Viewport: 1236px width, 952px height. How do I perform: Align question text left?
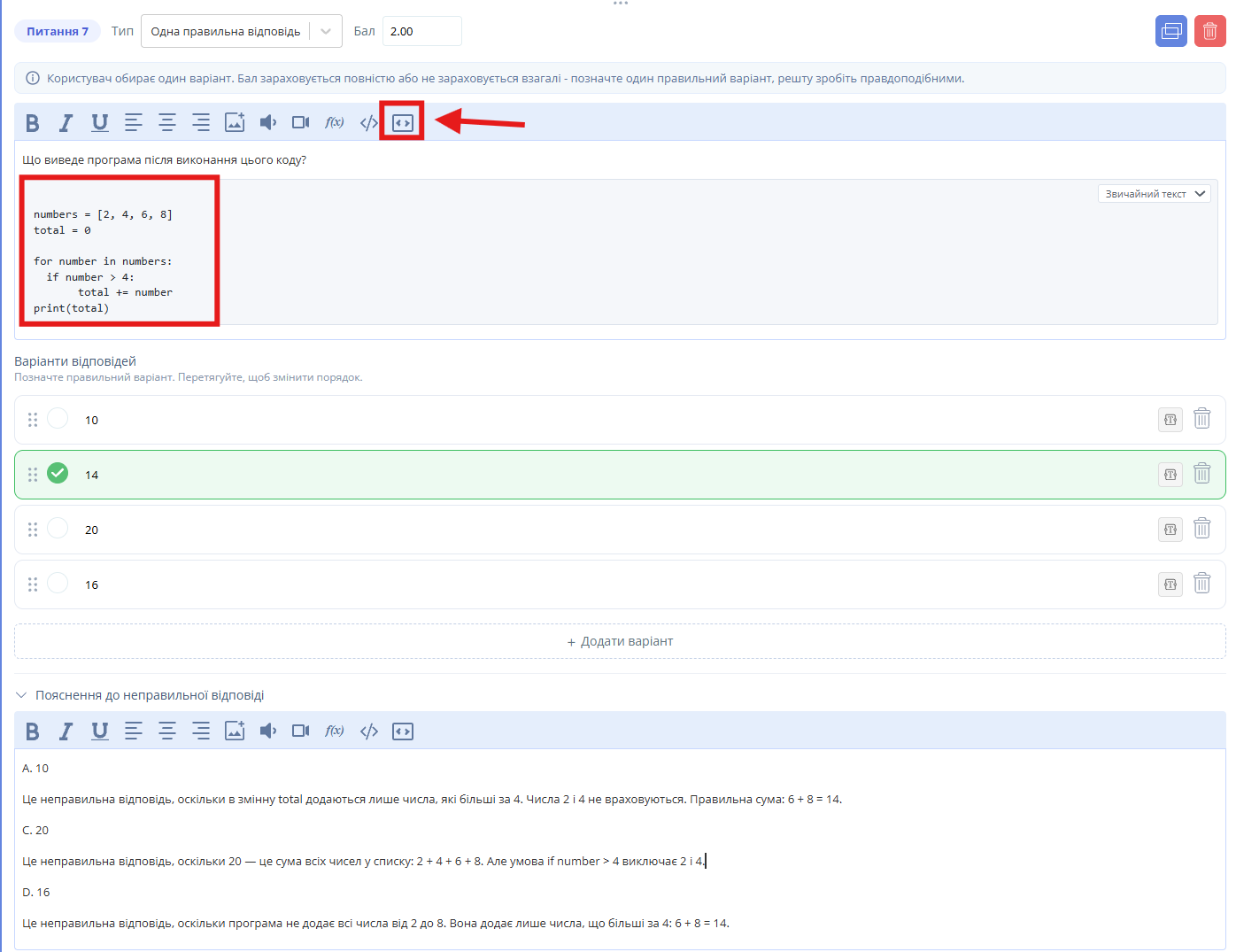pyautogui.click(x=134, y=122)
